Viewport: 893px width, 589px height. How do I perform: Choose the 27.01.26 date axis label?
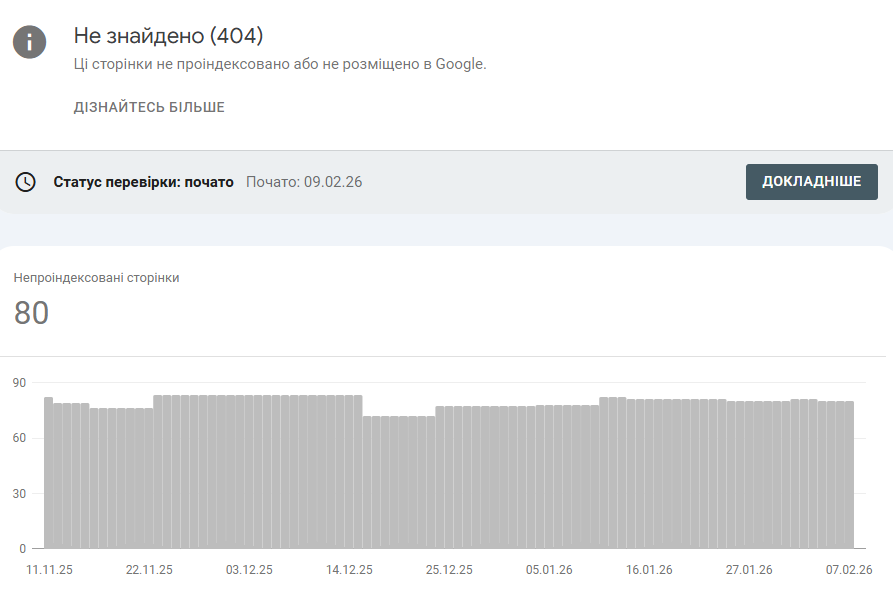[749, 570]
